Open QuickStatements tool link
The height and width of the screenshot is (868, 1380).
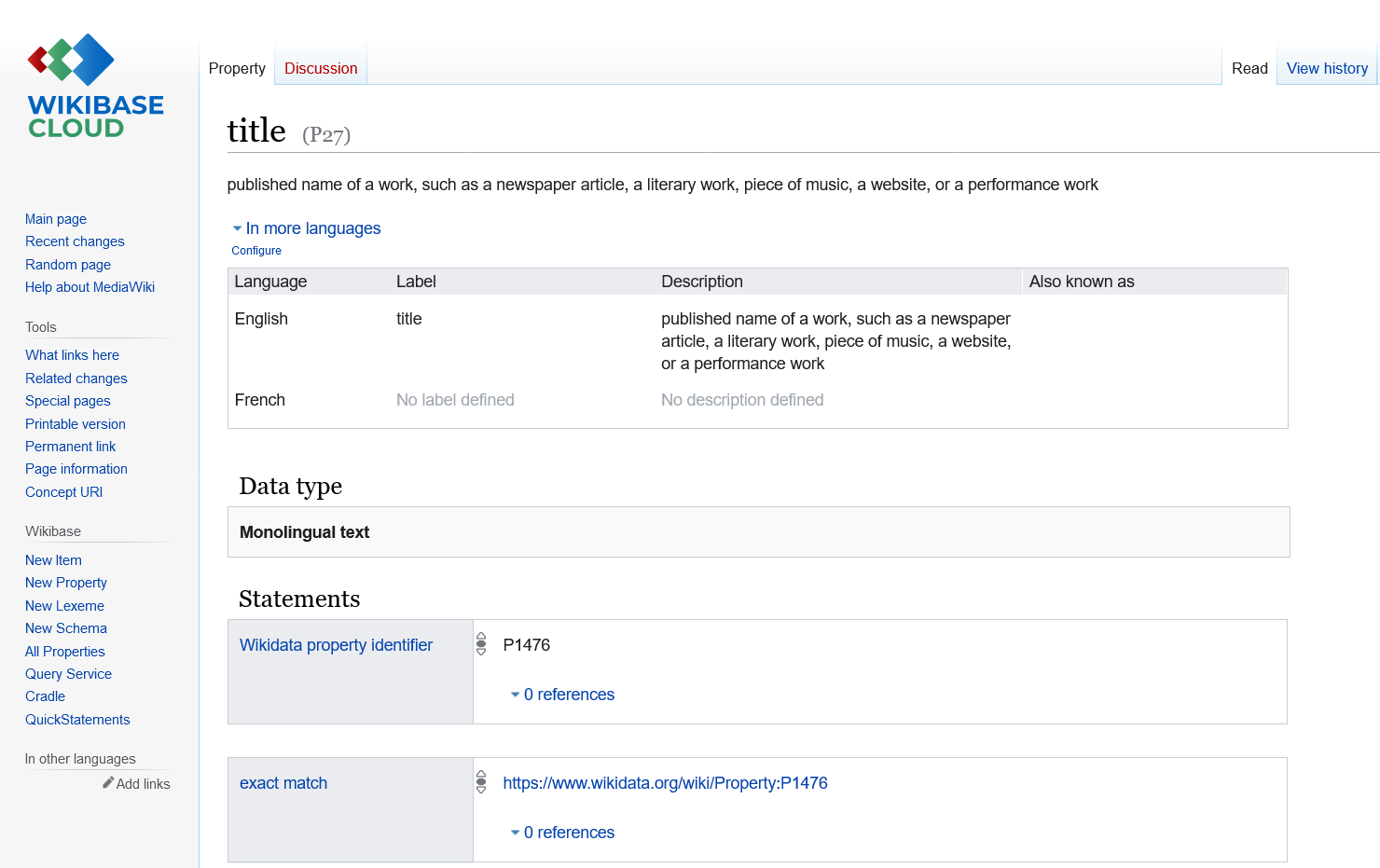coord(77,720)
